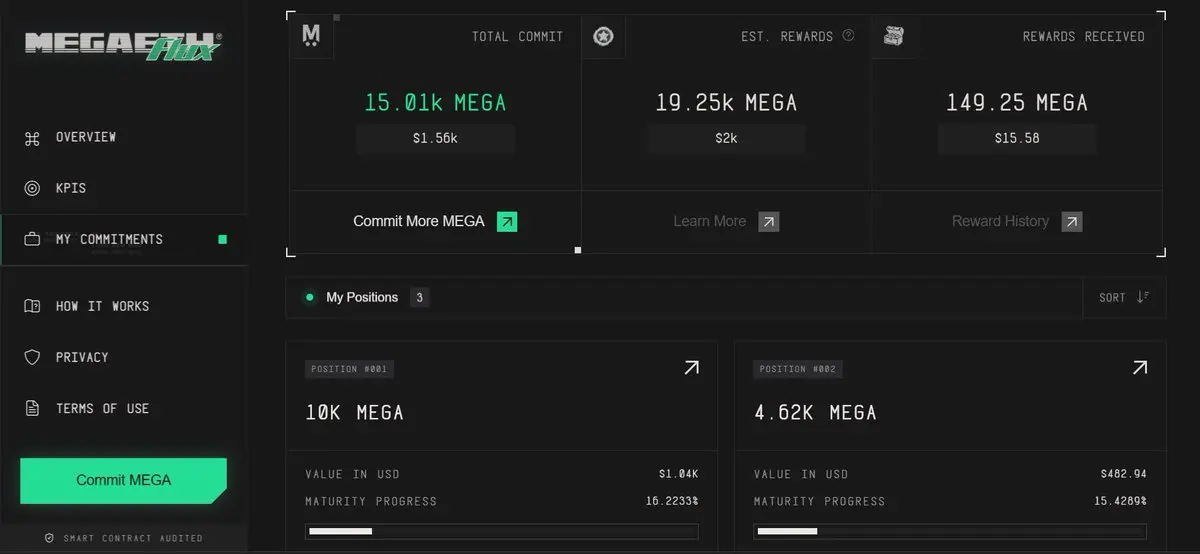
Task: Click arrow icon next to Learn More
Action: click(768, 222)
